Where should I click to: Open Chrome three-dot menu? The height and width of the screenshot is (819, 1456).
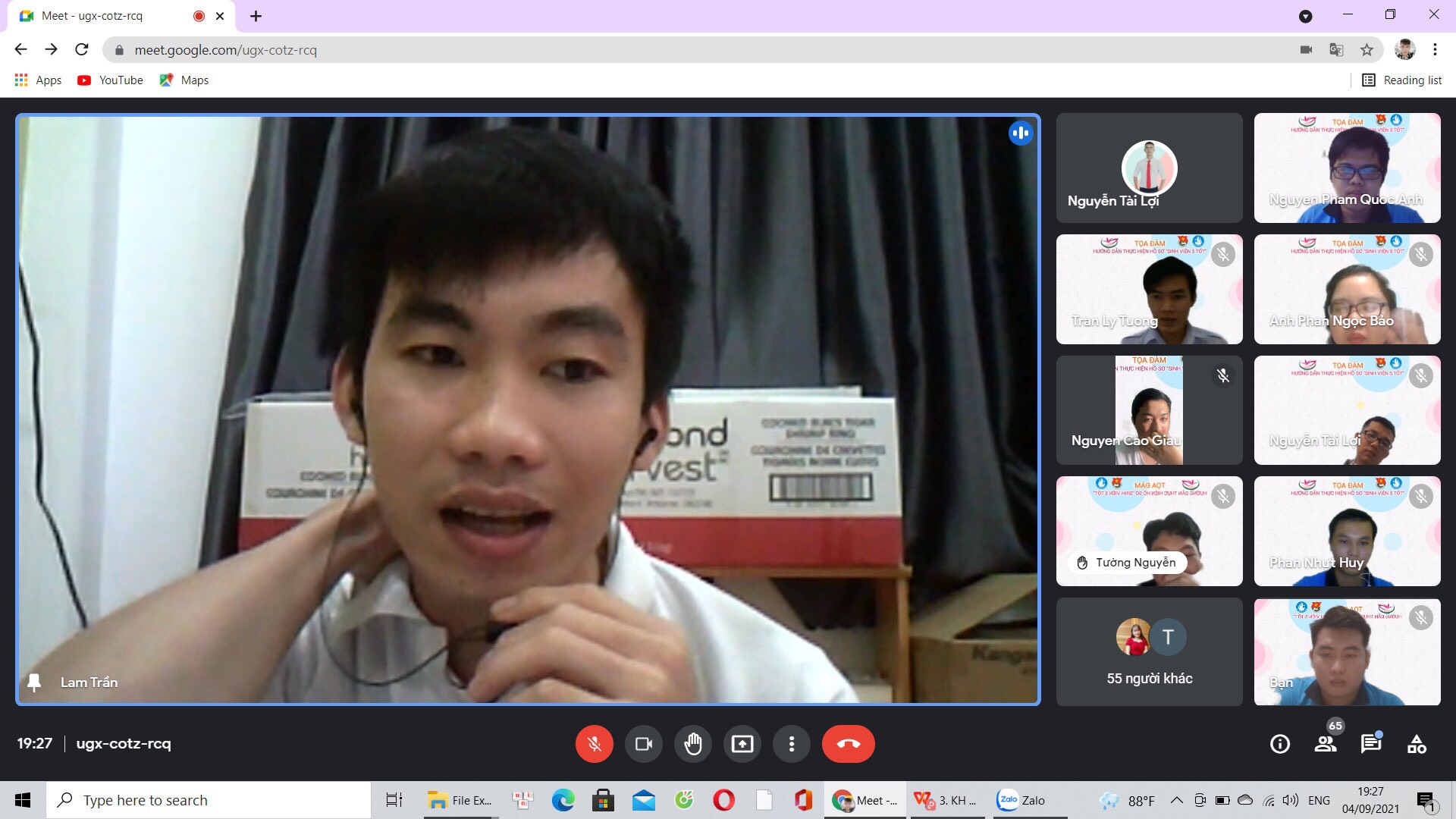click(x=1435, y=49)
